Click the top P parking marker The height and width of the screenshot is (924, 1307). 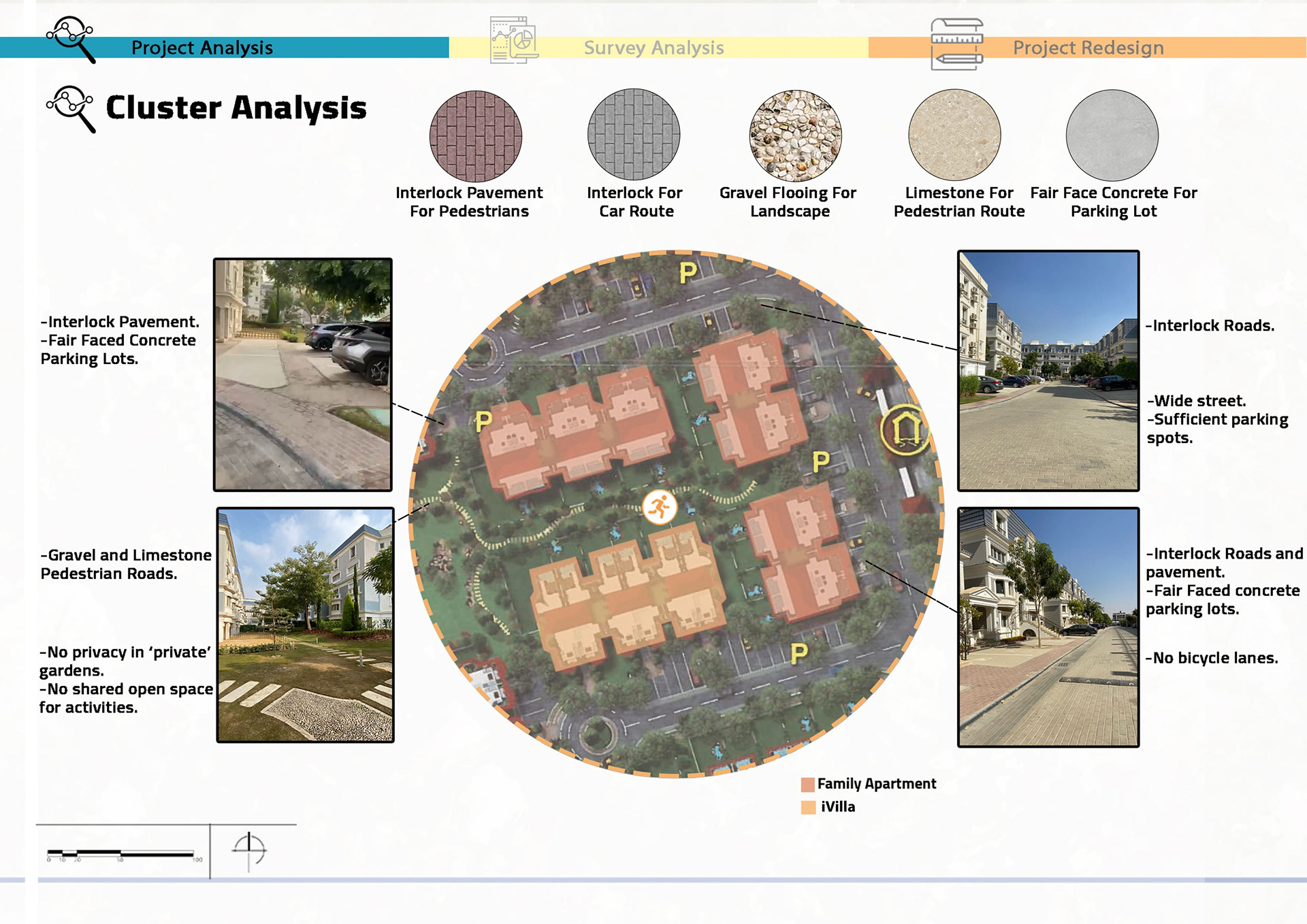(688, 273)
